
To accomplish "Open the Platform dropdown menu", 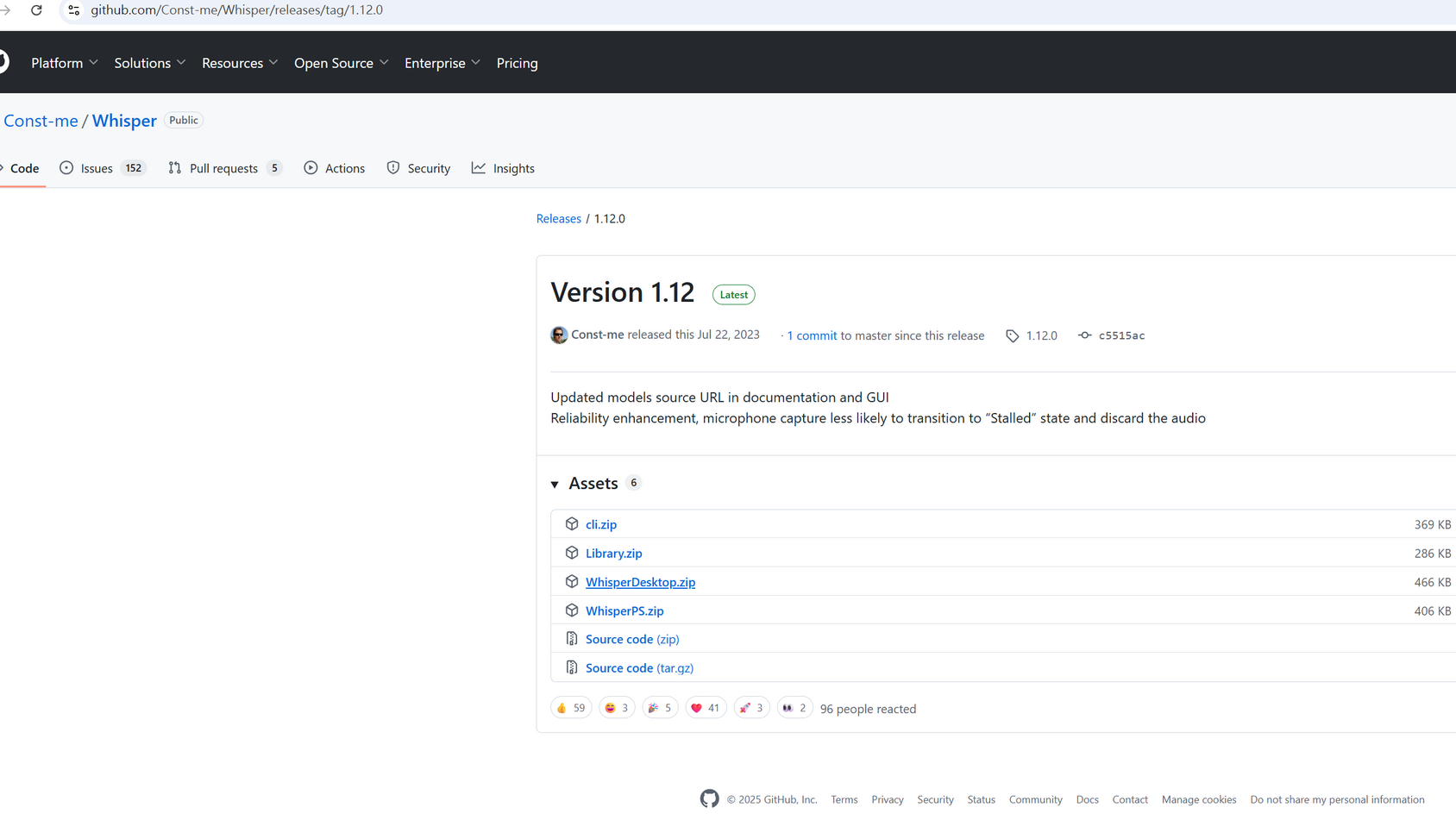I will coord(65,63).
